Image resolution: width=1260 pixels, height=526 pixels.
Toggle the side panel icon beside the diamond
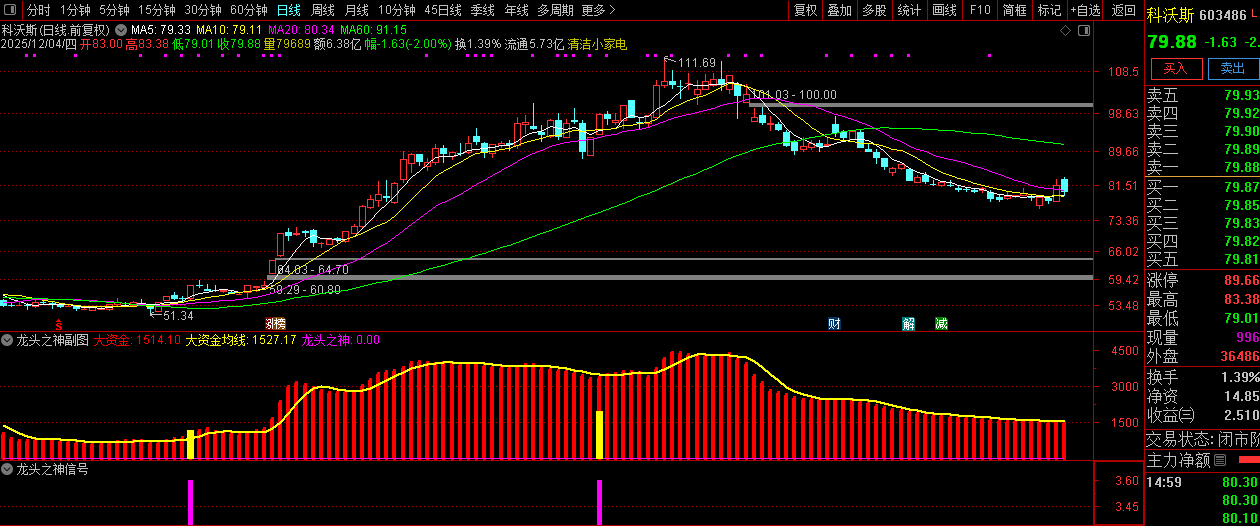tap(1084, 31)
